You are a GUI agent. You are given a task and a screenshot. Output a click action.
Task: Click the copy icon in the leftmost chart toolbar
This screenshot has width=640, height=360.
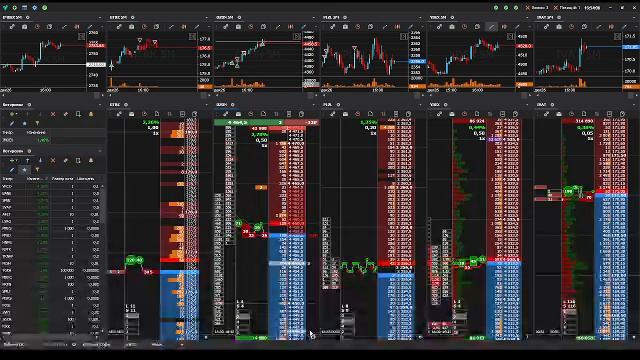tap(49, 27)
